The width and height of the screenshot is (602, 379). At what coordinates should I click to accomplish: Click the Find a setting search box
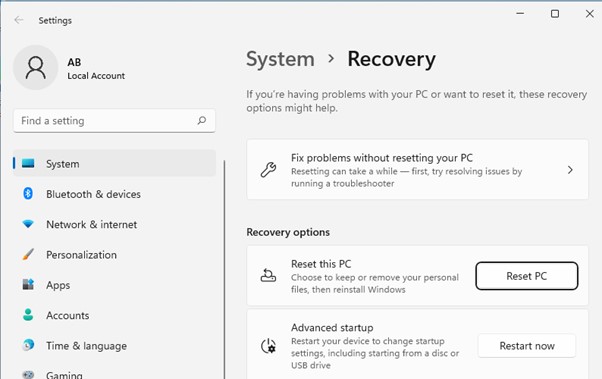pyautogui.click(x=114, y=121)
